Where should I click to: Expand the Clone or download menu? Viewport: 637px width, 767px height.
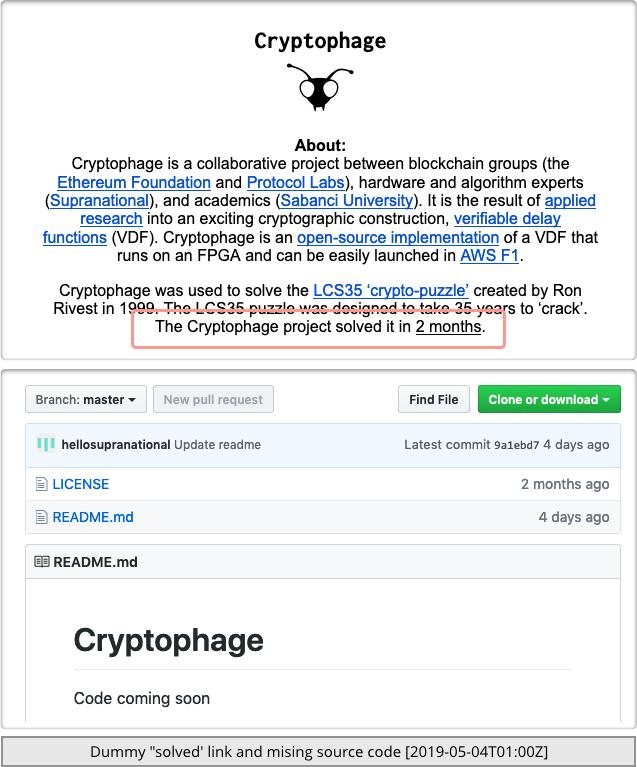[x=549, y=399]
